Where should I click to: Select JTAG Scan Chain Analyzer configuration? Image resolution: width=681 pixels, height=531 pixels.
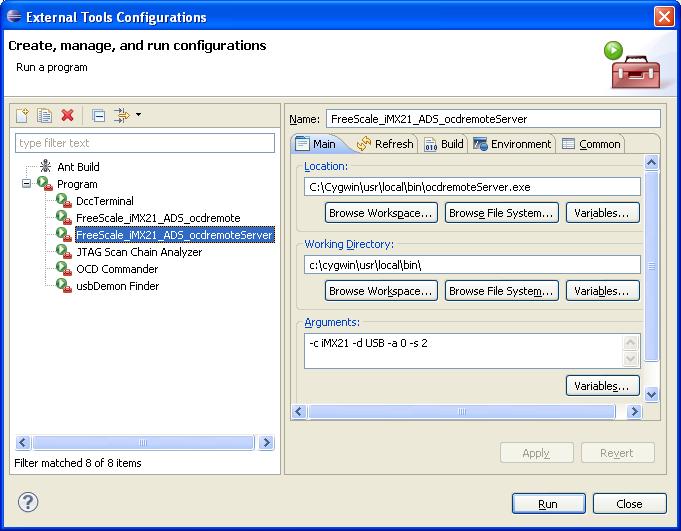[138, 252]
